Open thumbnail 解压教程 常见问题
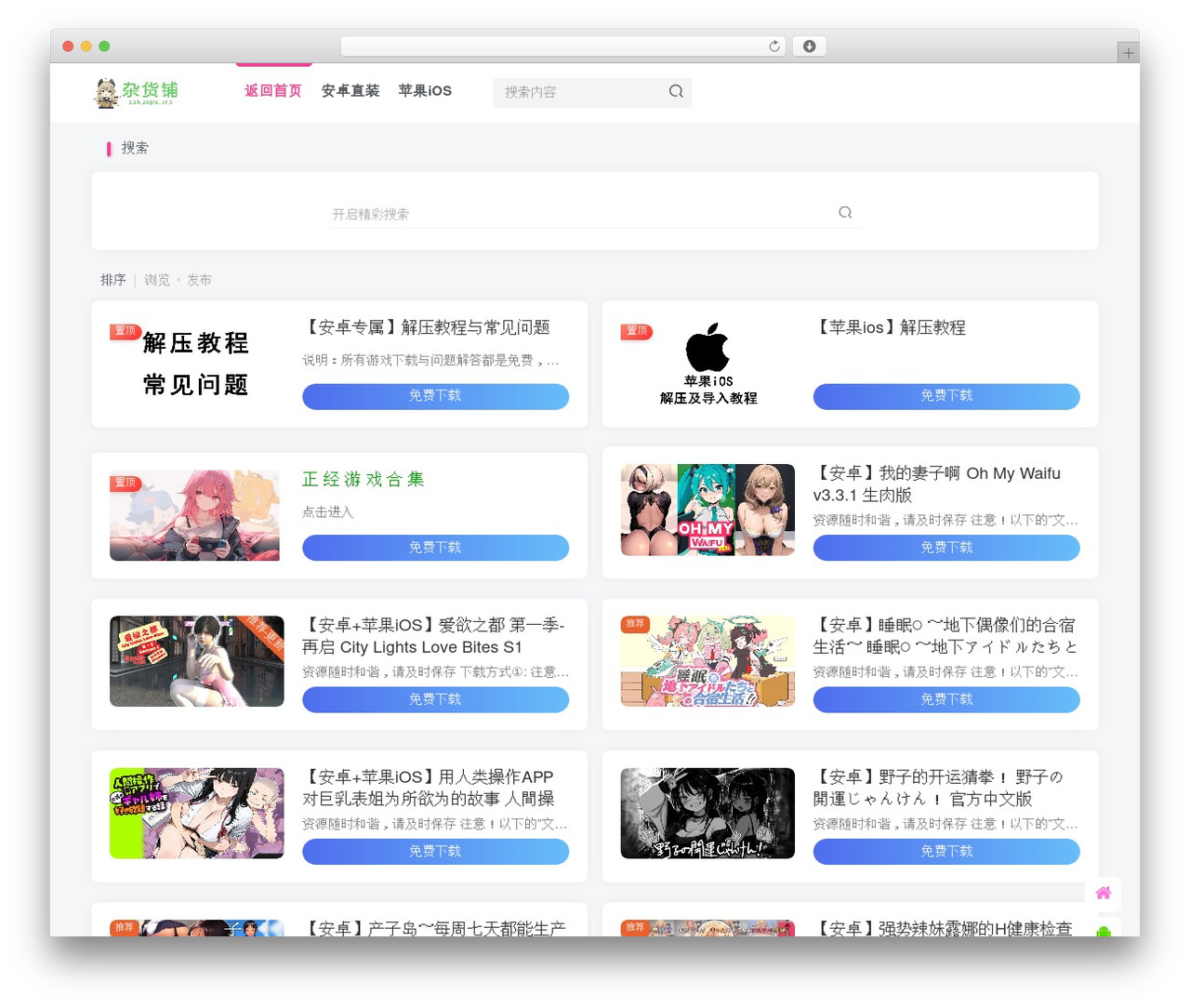The width and height of the screenshot is (1190, 1008). (x=196, y=364)
